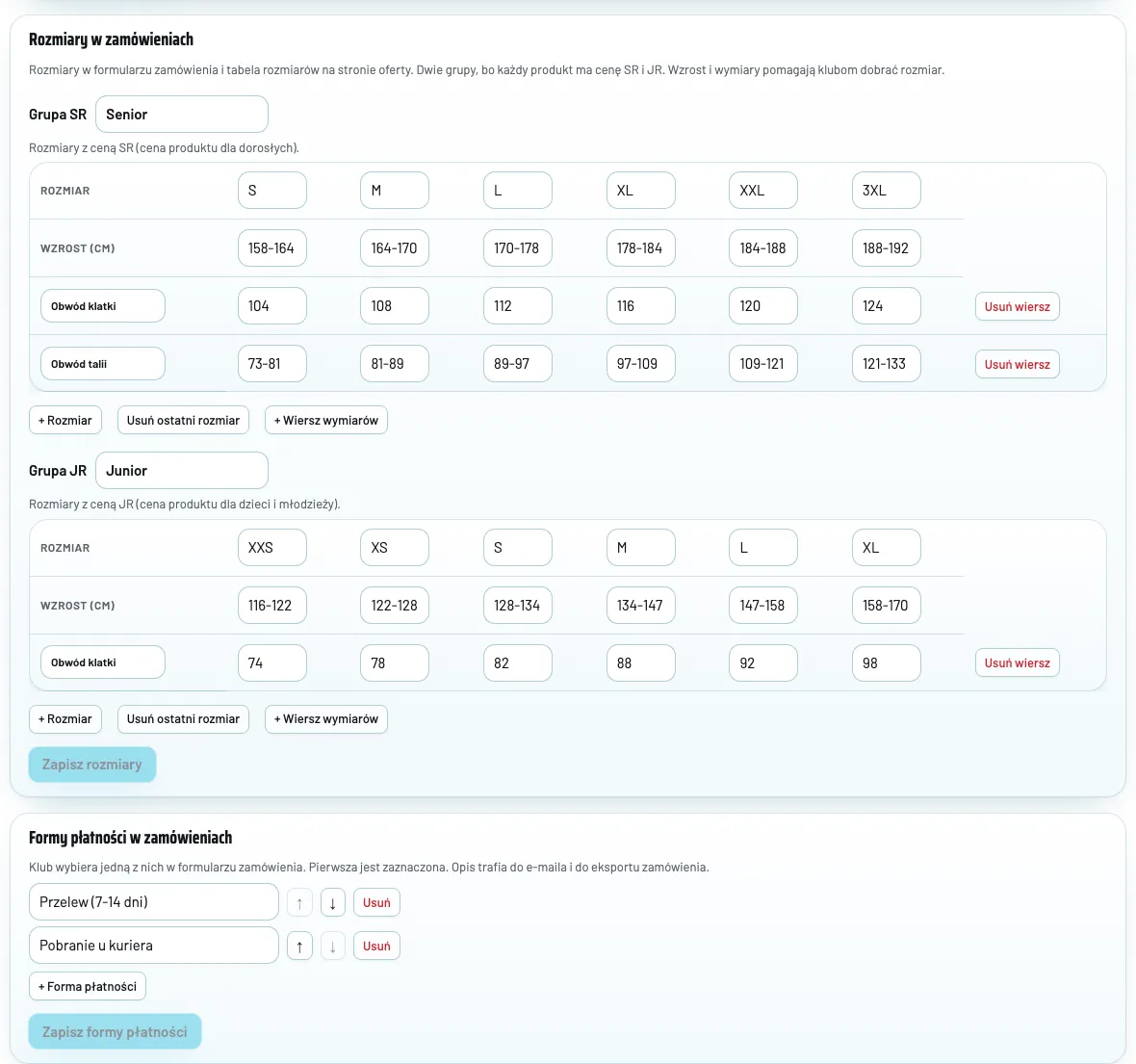Edit Senior chest value '116'
The height and width of the screenshot is (1064, 1136).
pos(640,306)
